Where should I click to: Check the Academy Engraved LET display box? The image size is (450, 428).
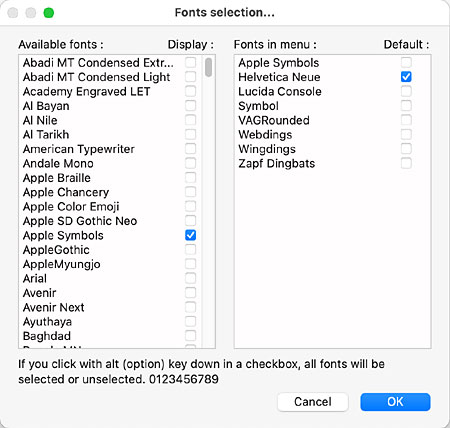click(190, 91)
